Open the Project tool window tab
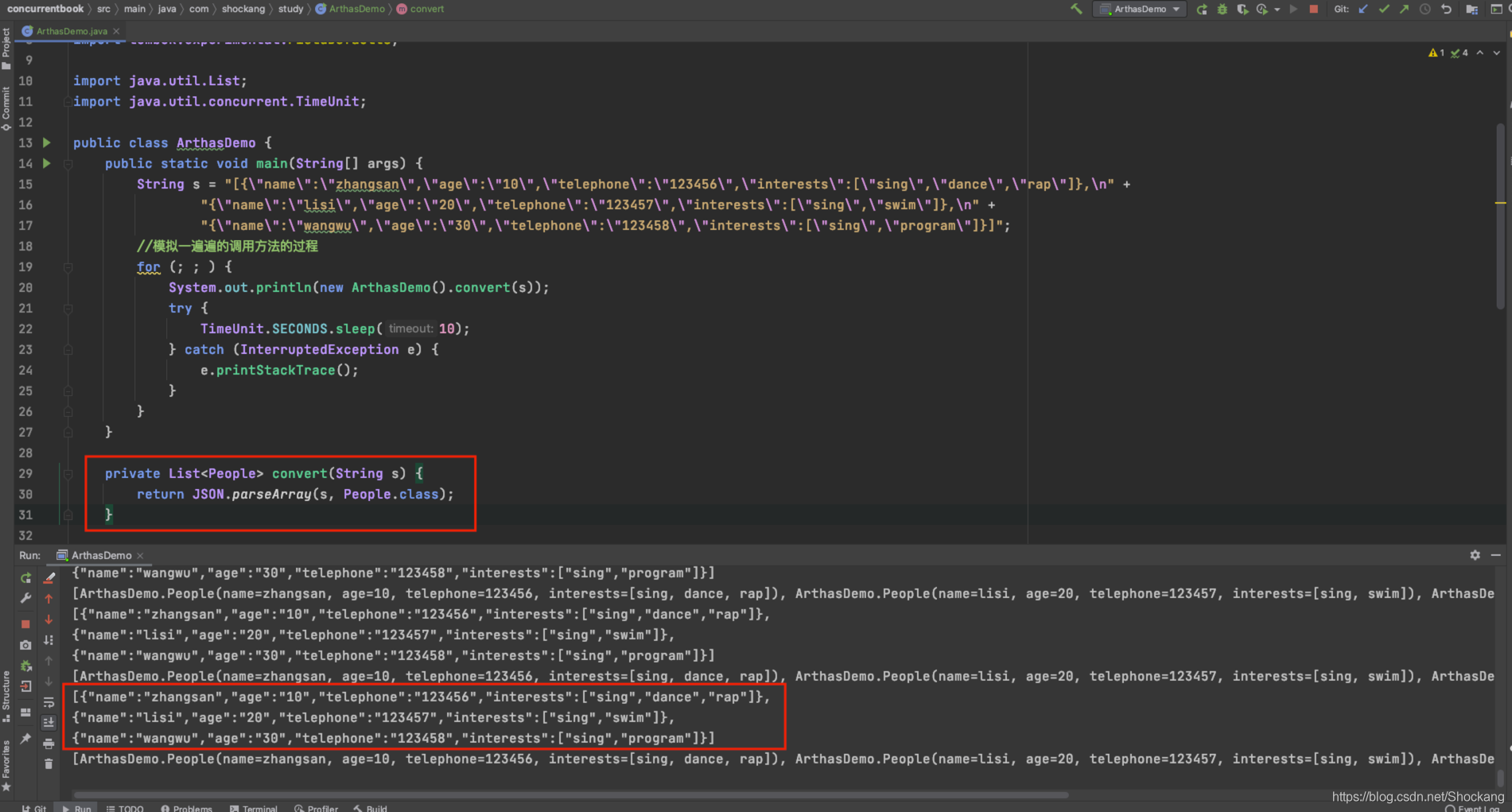The width and height of the screenshot is (1512, 812). (x=6, y=49)
